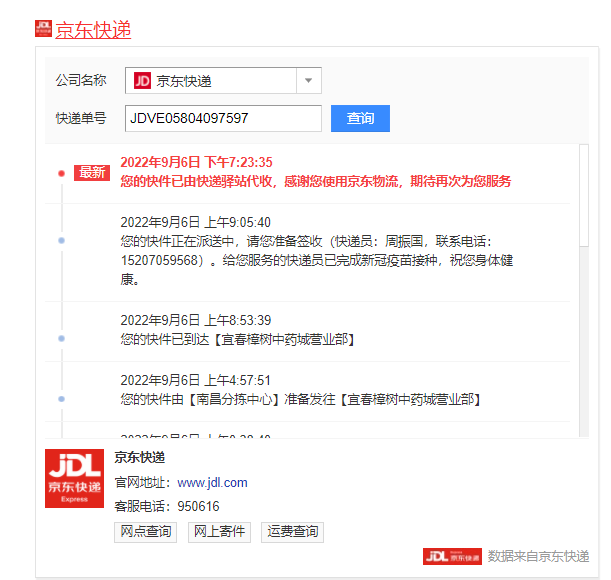Click the customer service number 950616
Screen dimensions: 611x580
point(198,506)
